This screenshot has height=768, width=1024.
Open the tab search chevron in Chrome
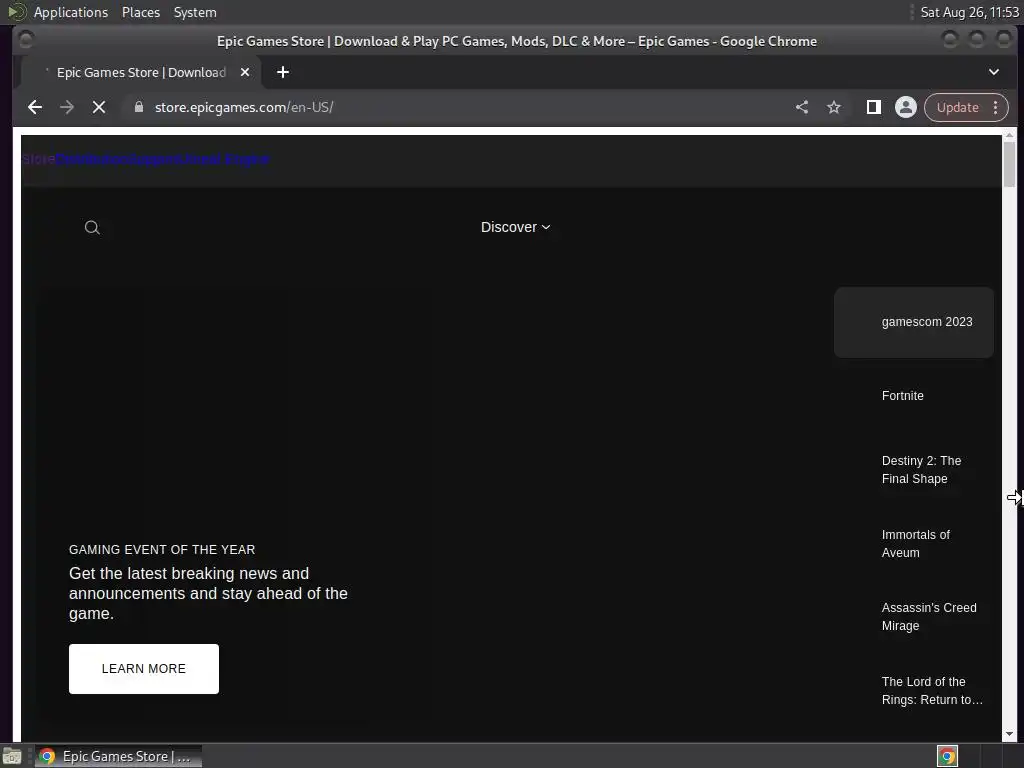(994, 72)
